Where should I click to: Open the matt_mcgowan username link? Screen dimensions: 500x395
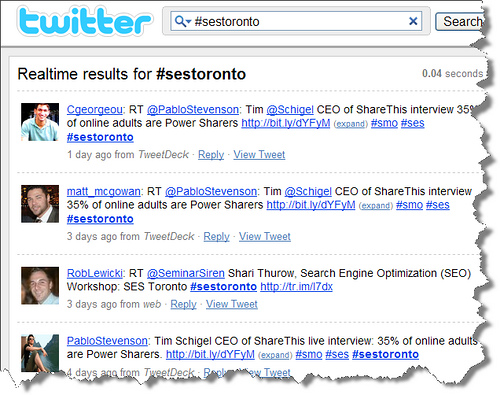pos(104,192)
